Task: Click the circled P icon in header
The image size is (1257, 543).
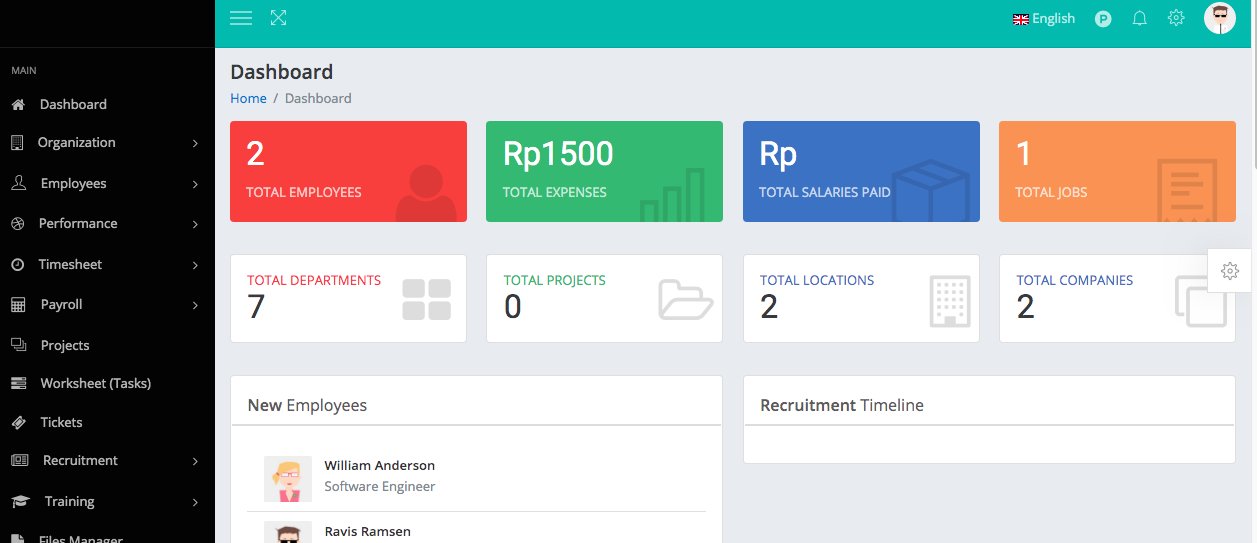Action: pyautogui.click(x=1103, y=19)
